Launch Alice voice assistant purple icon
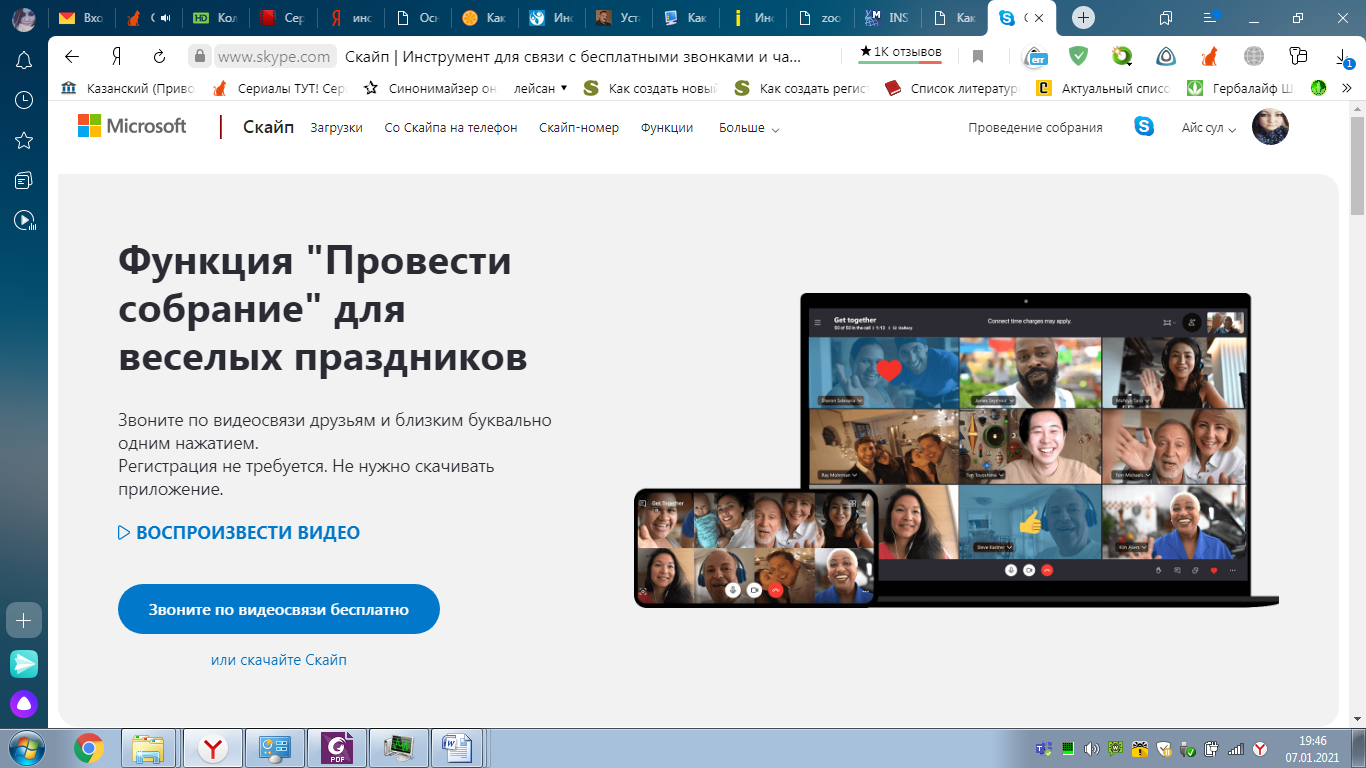 click(x=24, y=704)
